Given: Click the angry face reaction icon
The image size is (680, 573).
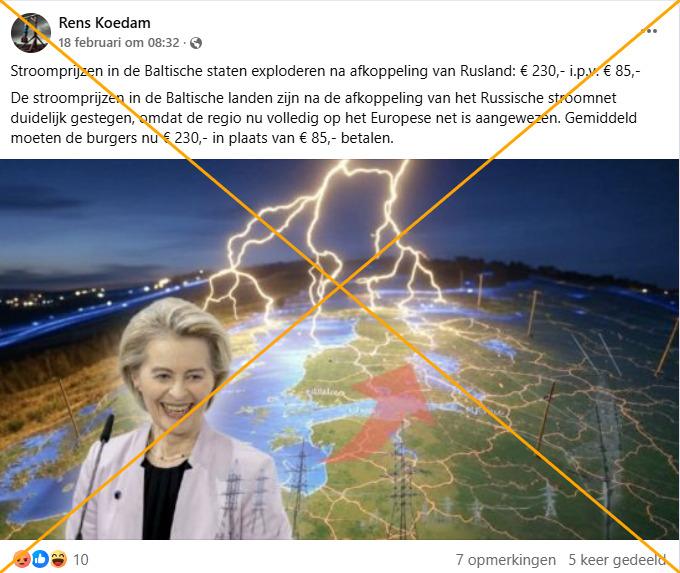Looking at the screenshot, I should coord(22,559).
